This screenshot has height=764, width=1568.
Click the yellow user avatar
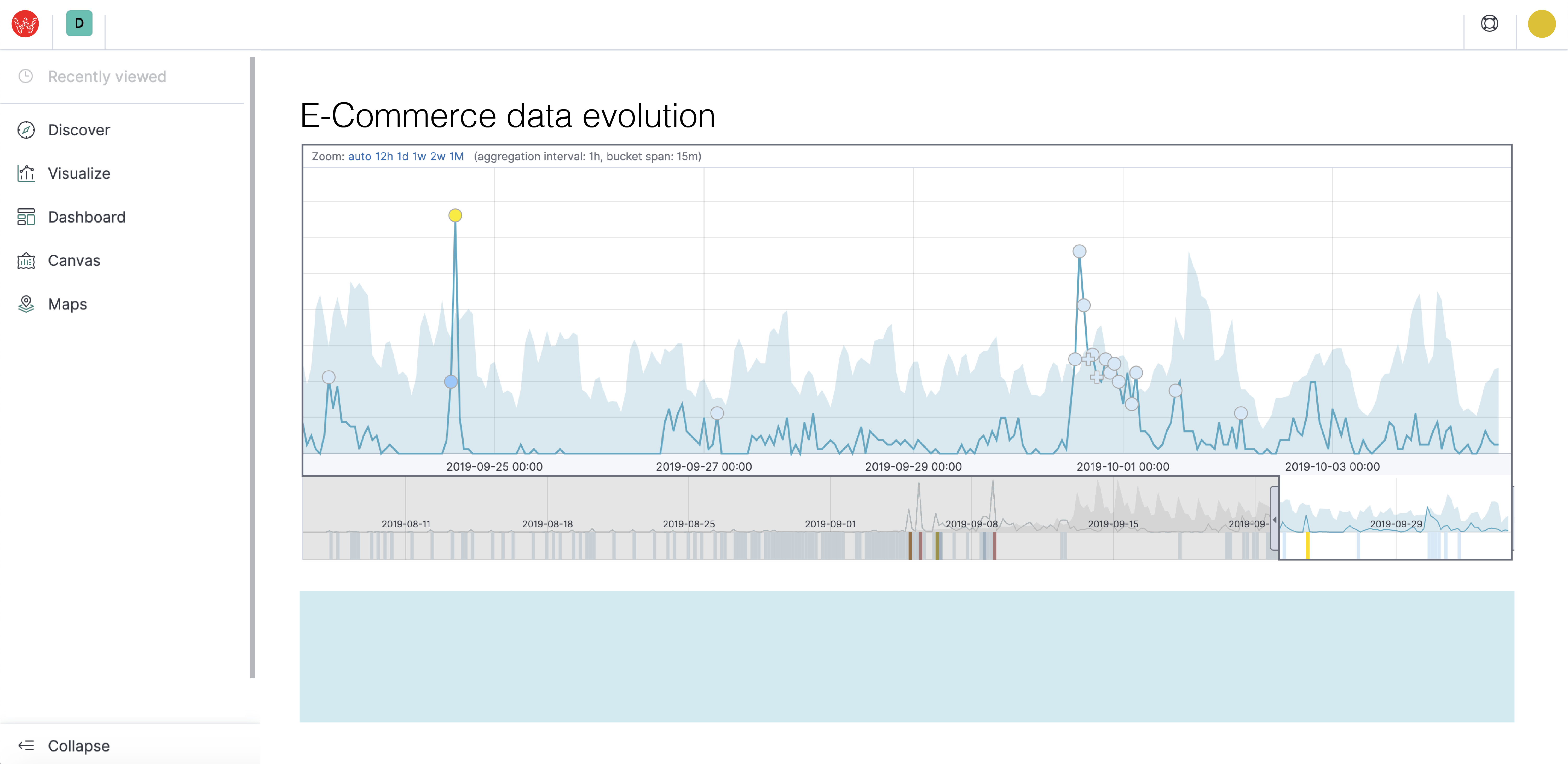coord(1541,24)
